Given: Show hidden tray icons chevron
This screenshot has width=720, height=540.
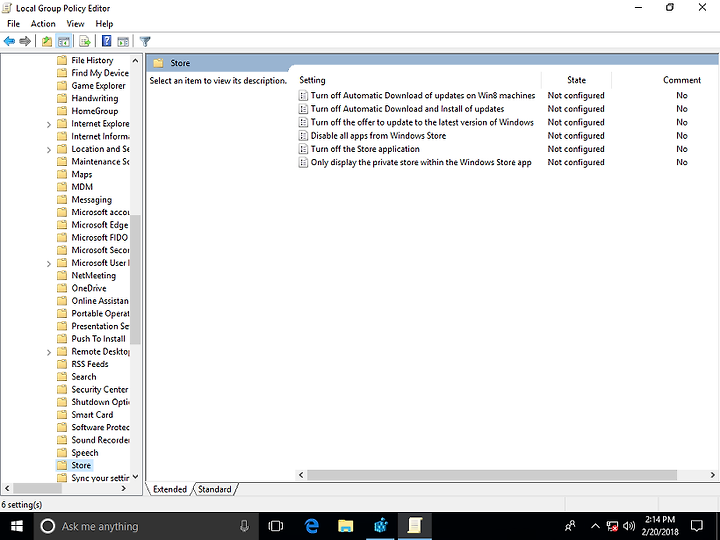Looking at the screenshot, I should [595, 526].
